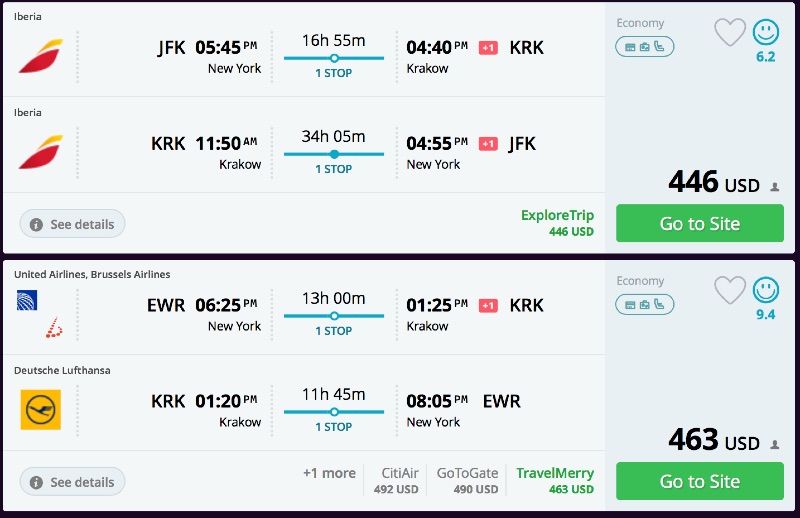Click the Iberia logo on Krakow return
Screen dimensions: 800x518
[40, 152]
